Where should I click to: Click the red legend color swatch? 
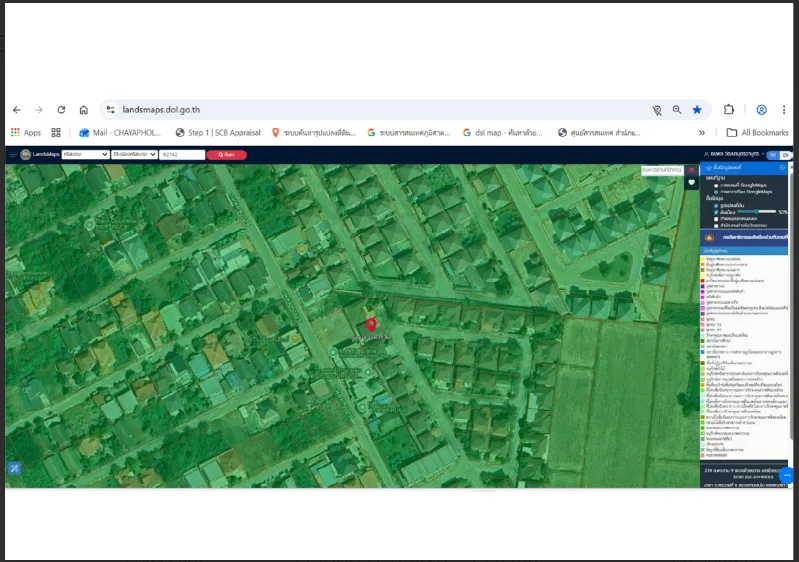703,281
